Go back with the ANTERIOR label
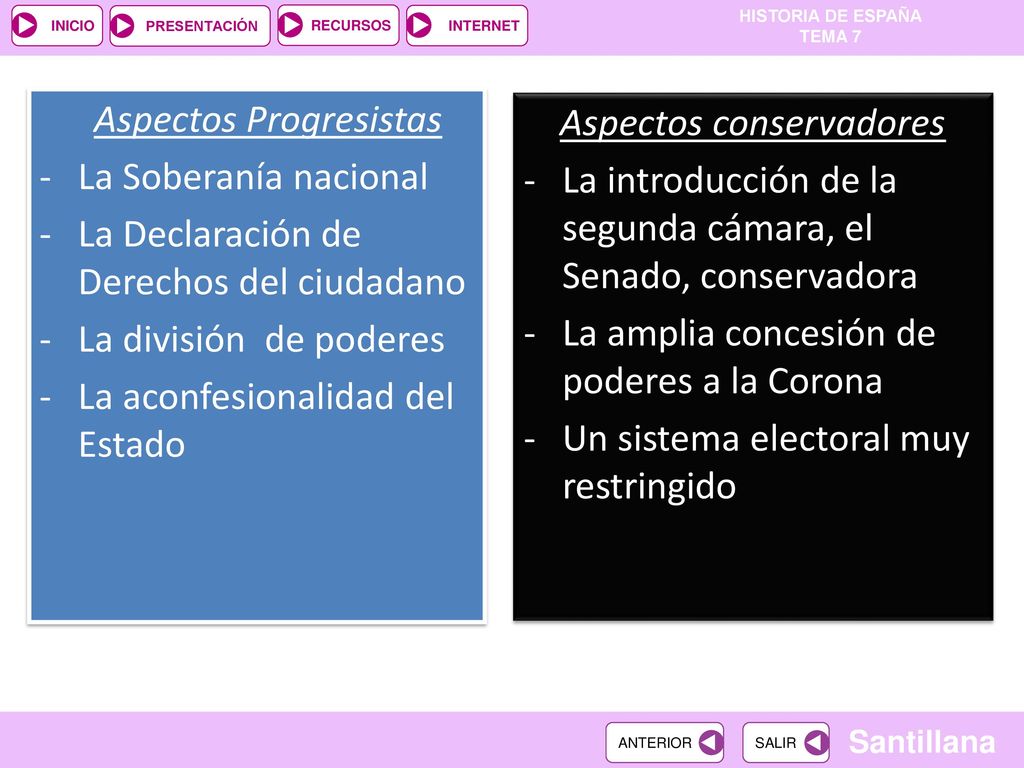 point(654,743)
